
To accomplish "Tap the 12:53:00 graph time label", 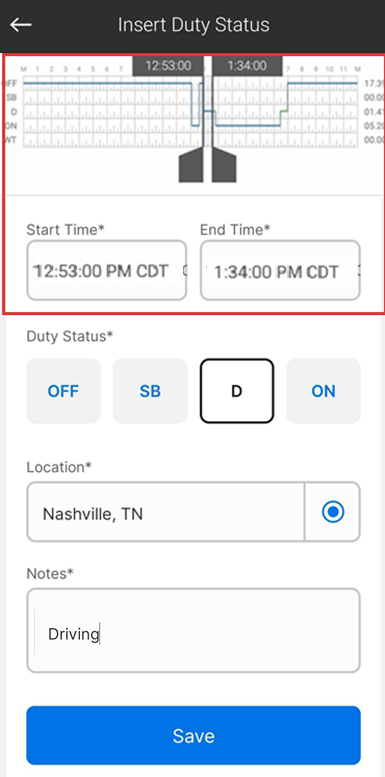I will pos(168,66).
